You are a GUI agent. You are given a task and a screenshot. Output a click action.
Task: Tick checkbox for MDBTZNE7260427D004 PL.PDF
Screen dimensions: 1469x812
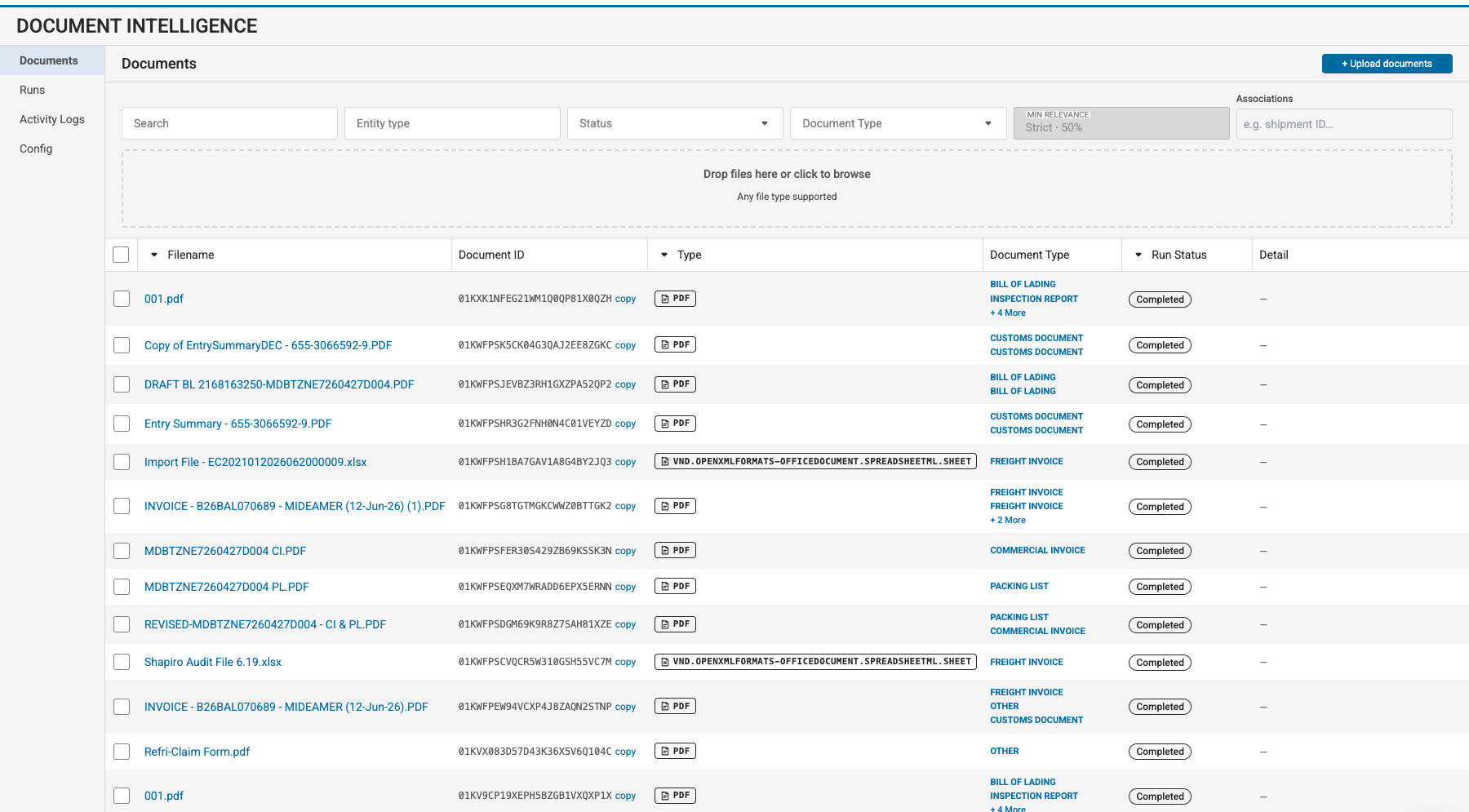coord(122,587)
